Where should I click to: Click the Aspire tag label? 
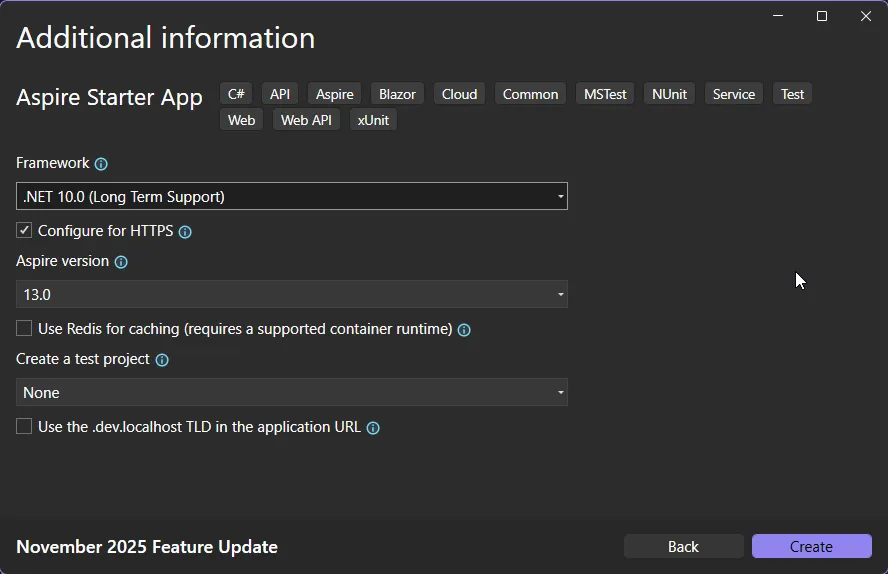point(334,94)
